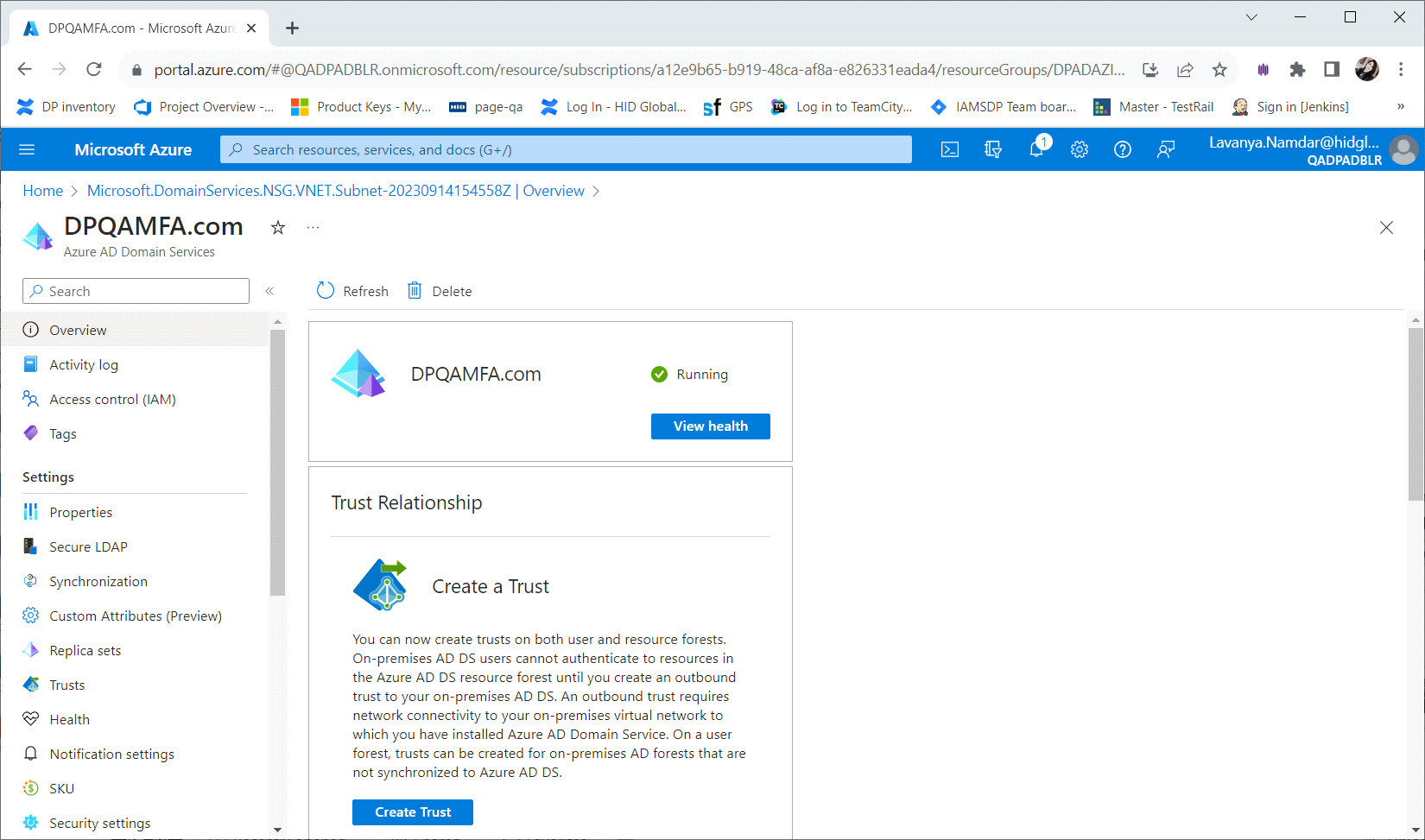Open Azure portal settings gear
This screenshot has width=1425, height=840.
point(1079,149)
